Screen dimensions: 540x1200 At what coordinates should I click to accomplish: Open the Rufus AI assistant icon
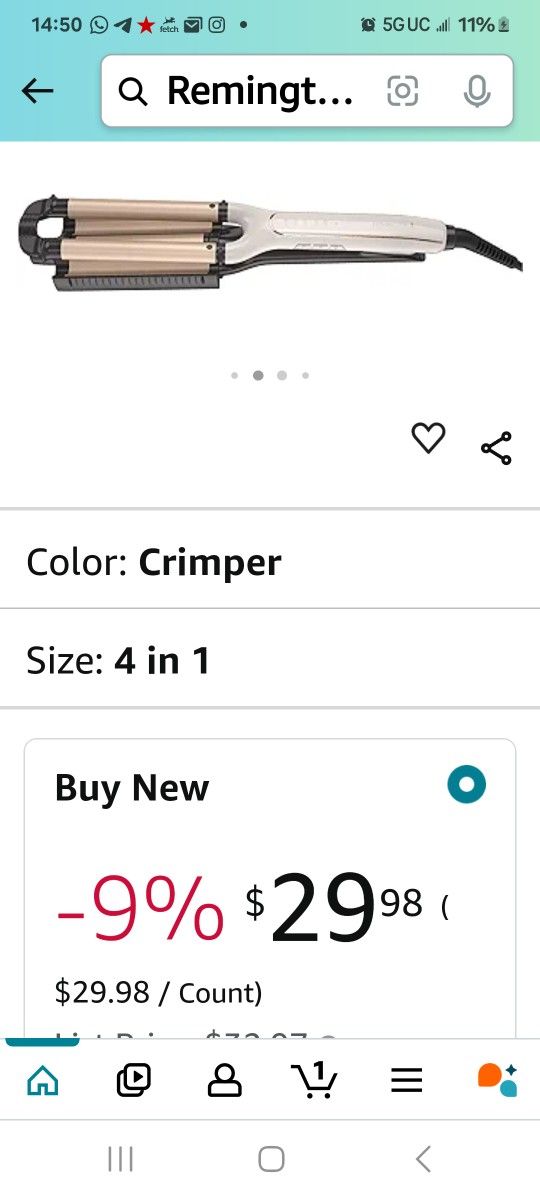[497, 1080]
